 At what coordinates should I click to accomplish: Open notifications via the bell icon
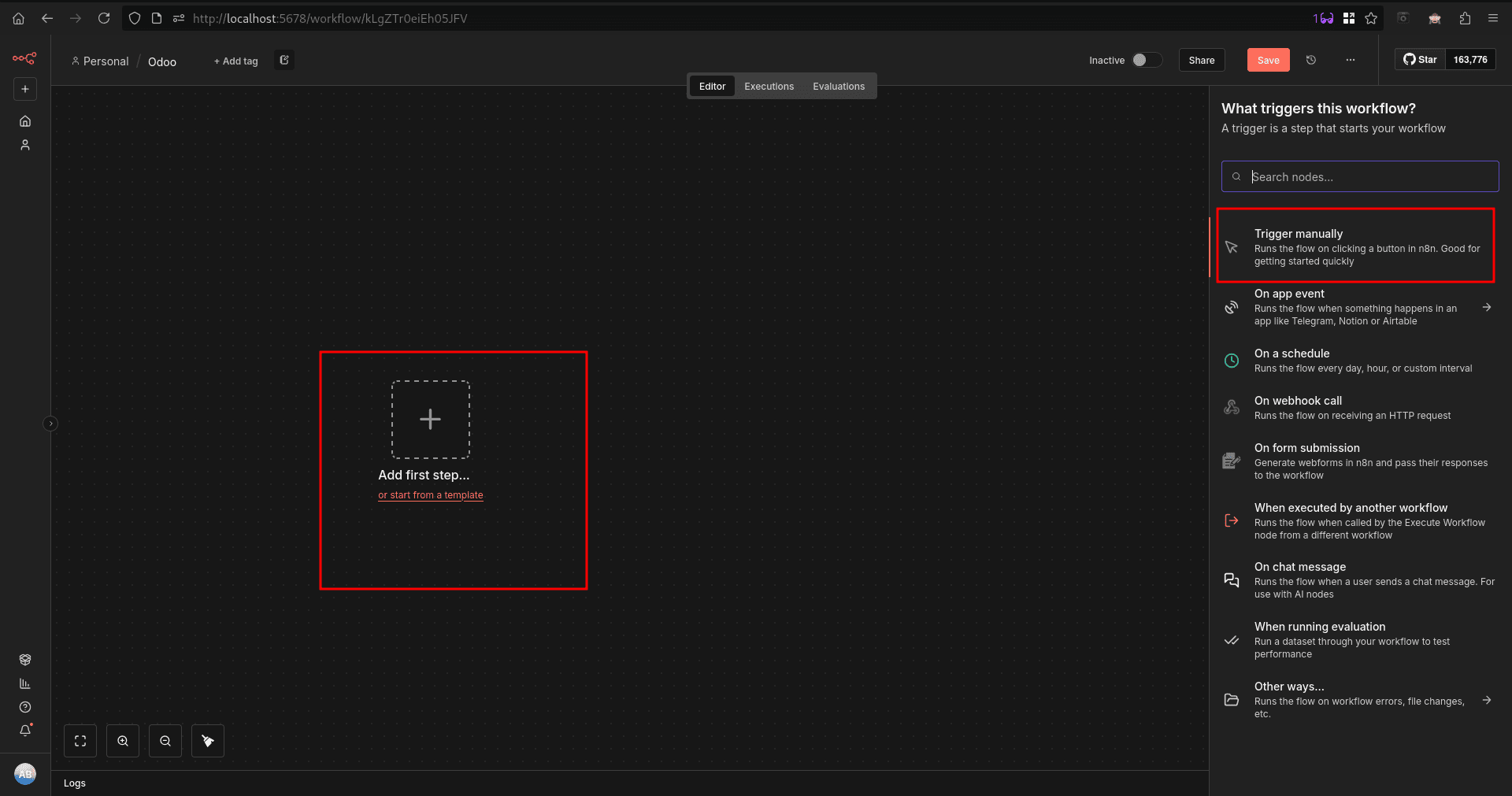(x=24, y=731)
